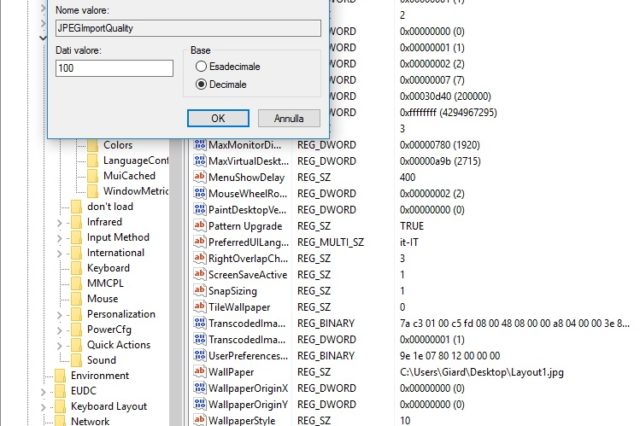
Task: Expand the Personalization tree node
Action: 60,315
